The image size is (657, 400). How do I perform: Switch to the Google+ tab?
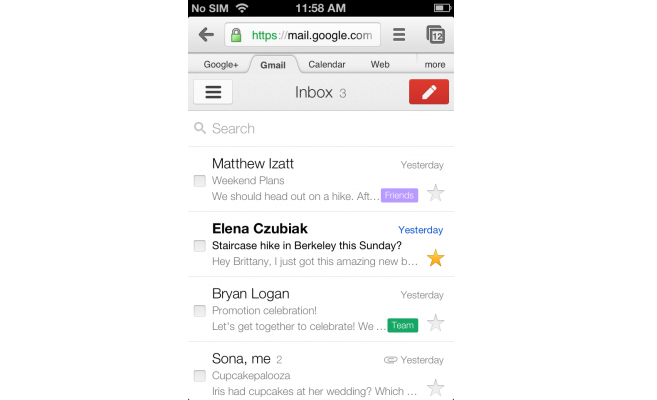click(221, 65)
